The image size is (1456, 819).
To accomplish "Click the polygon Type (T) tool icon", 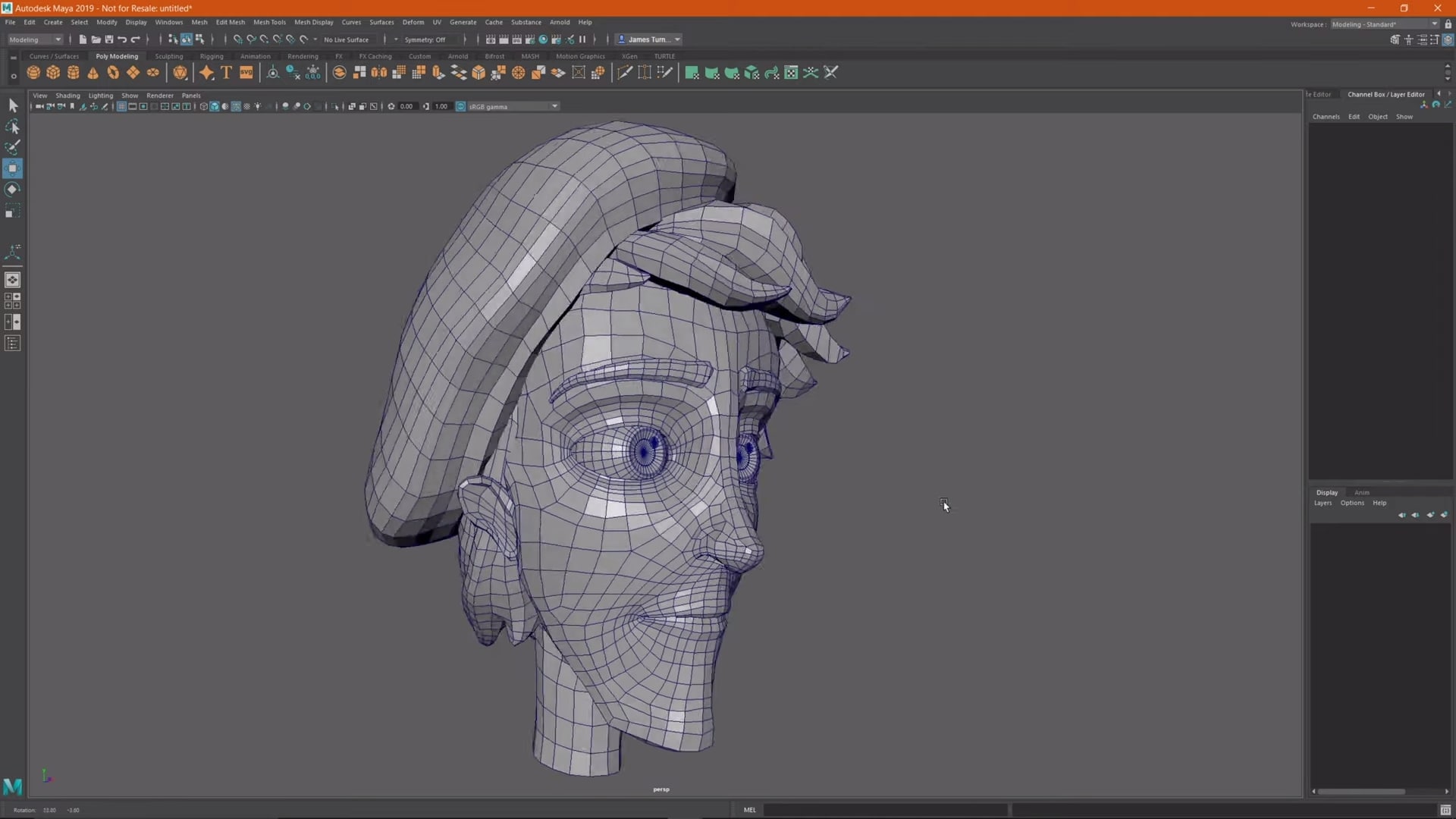I will [226, 73].
